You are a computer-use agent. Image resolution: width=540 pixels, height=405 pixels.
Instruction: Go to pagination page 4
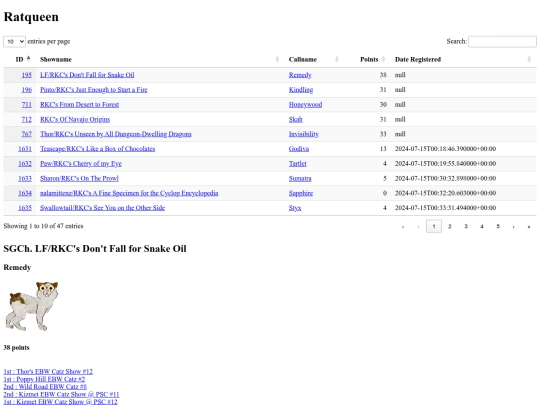tap(482, 226)
